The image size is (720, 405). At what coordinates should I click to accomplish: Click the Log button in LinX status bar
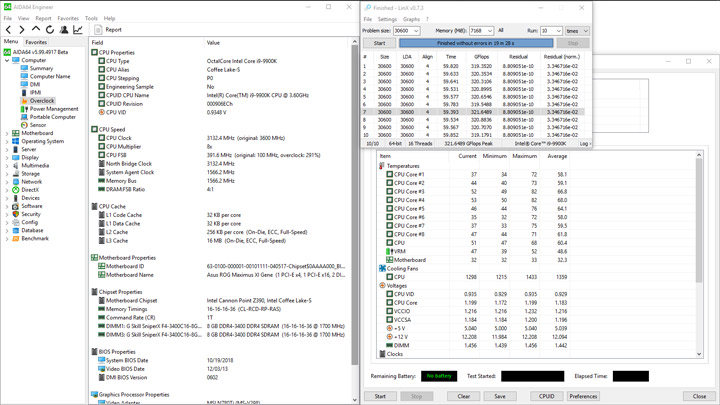click(585, 144)
